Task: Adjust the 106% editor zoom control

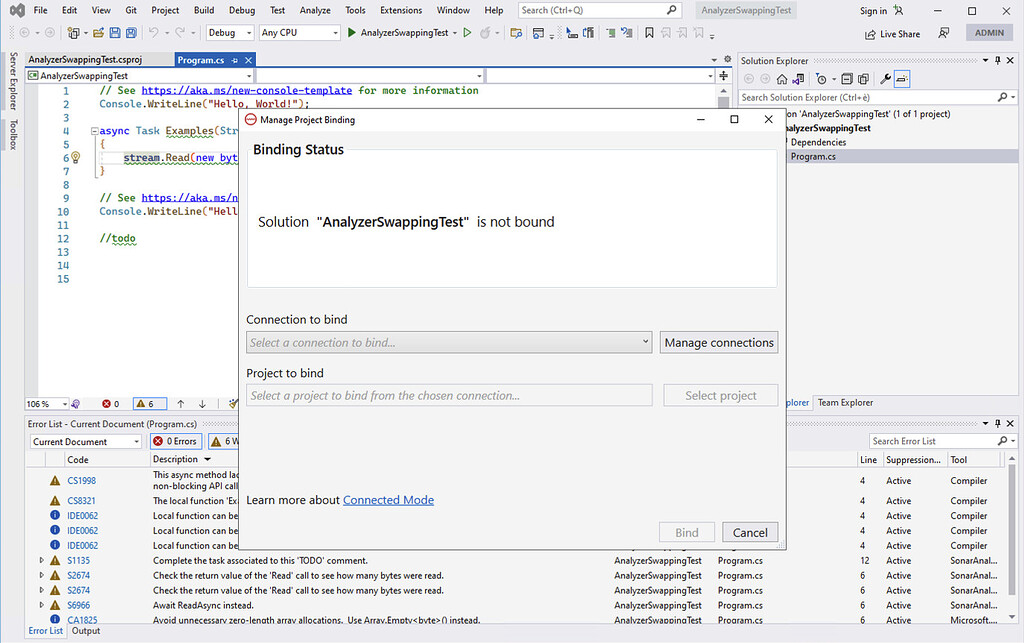Action: [45, 403]
